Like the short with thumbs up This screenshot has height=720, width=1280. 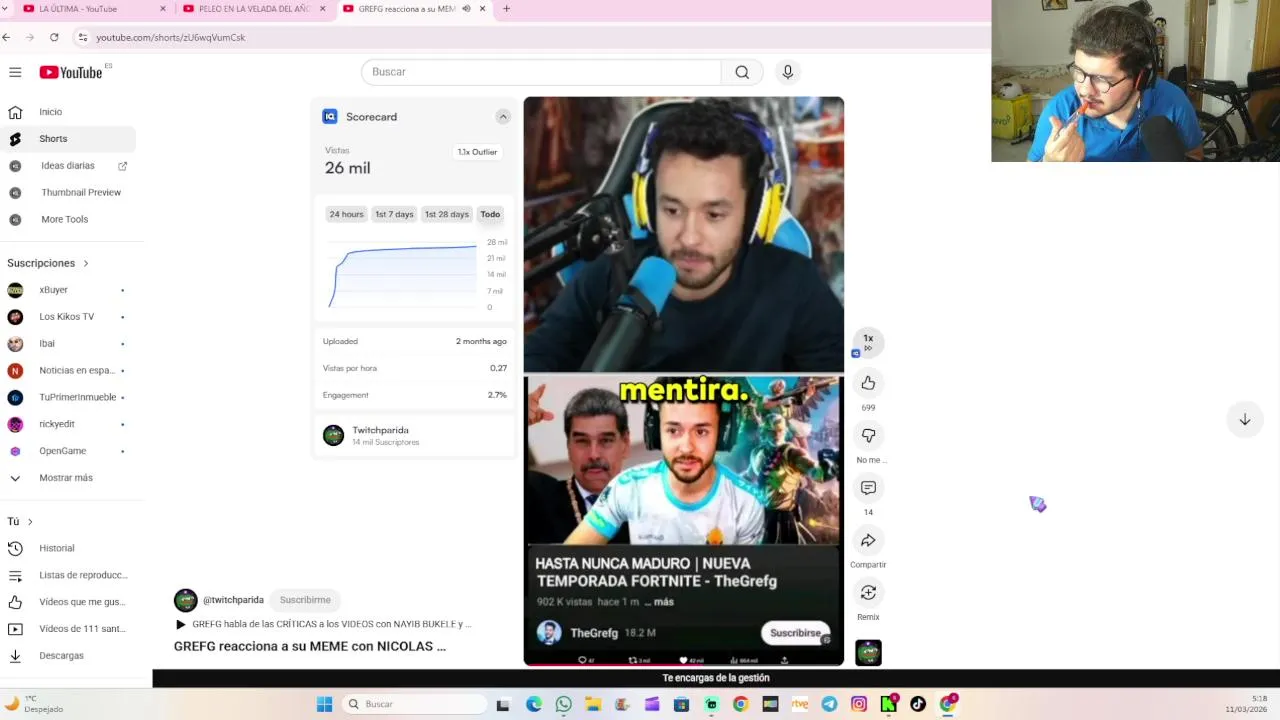[868, 383]
